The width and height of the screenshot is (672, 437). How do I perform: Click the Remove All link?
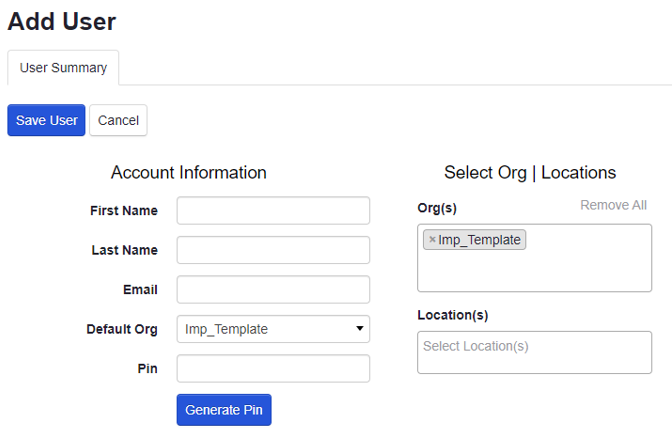click(x=613, y=205)
